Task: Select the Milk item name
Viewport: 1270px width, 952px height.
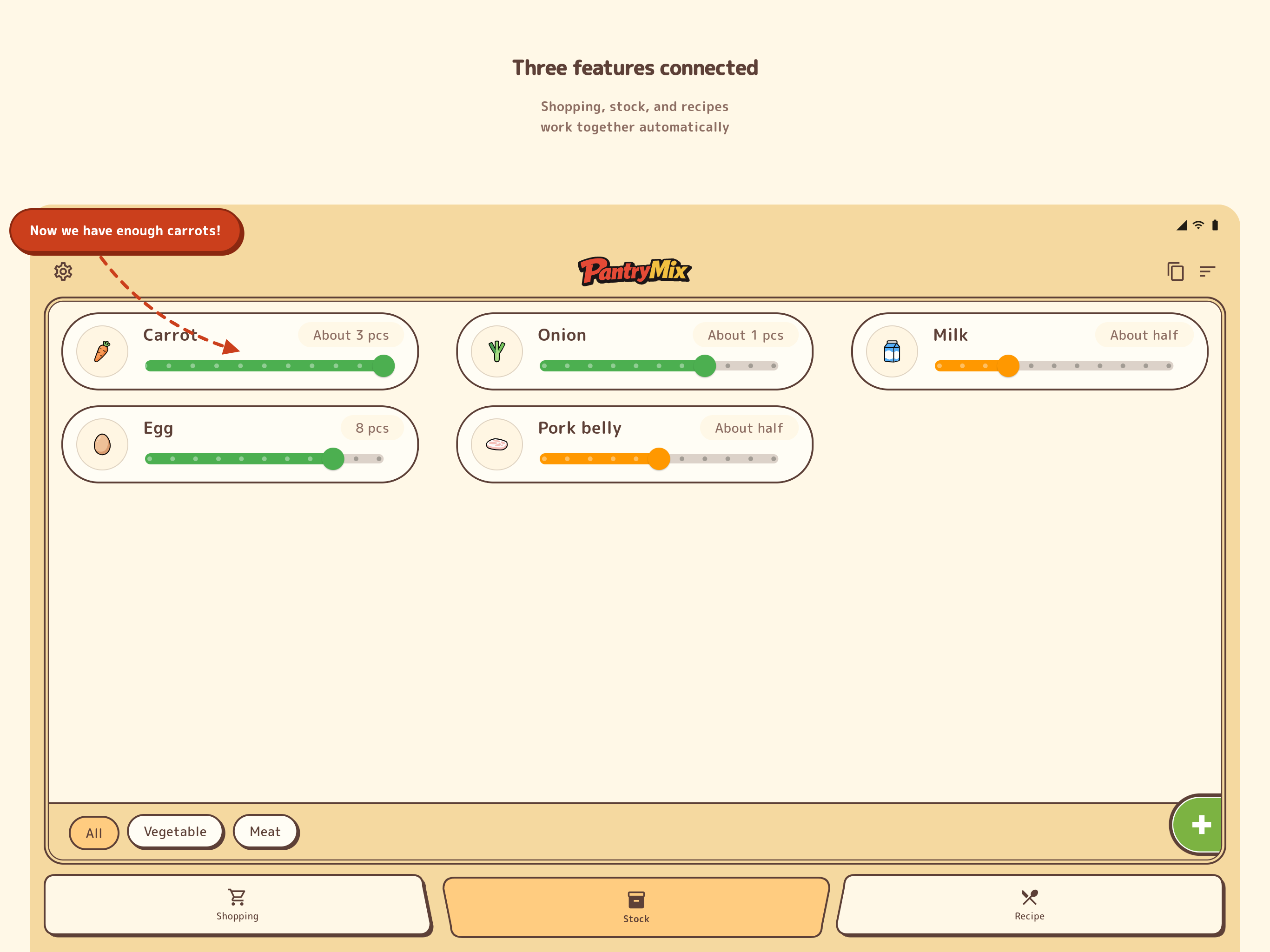Action: pos(950,335)
